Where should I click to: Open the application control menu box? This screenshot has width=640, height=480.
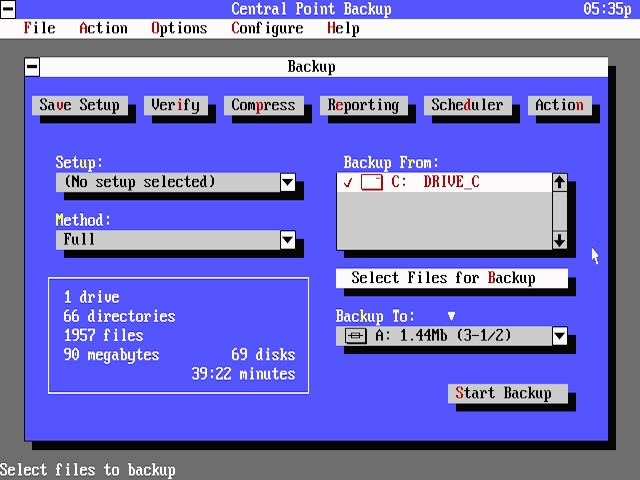(x=8, y=9)
